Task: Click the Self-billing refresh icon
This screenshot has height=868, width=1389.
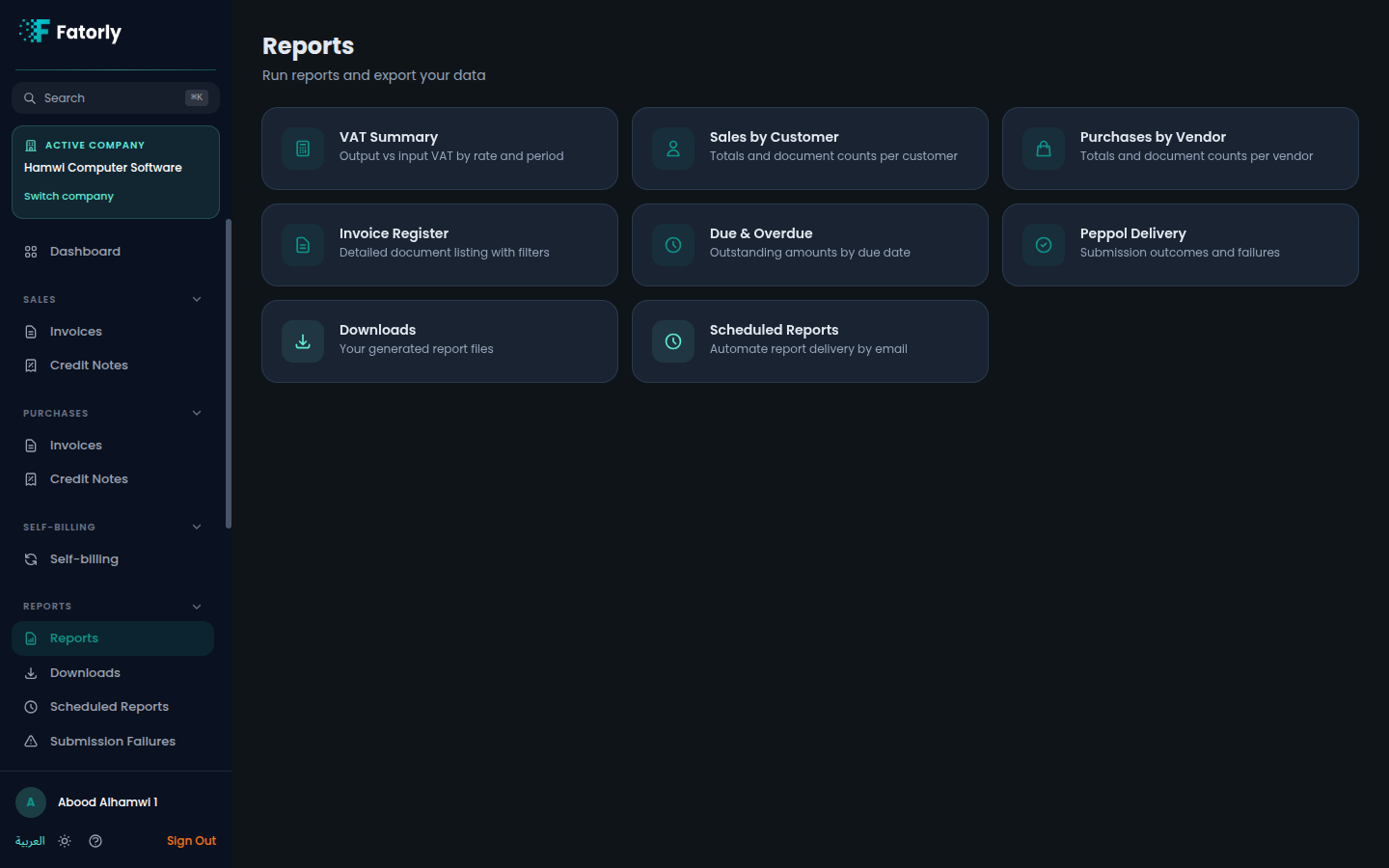Action: [31, 559]
